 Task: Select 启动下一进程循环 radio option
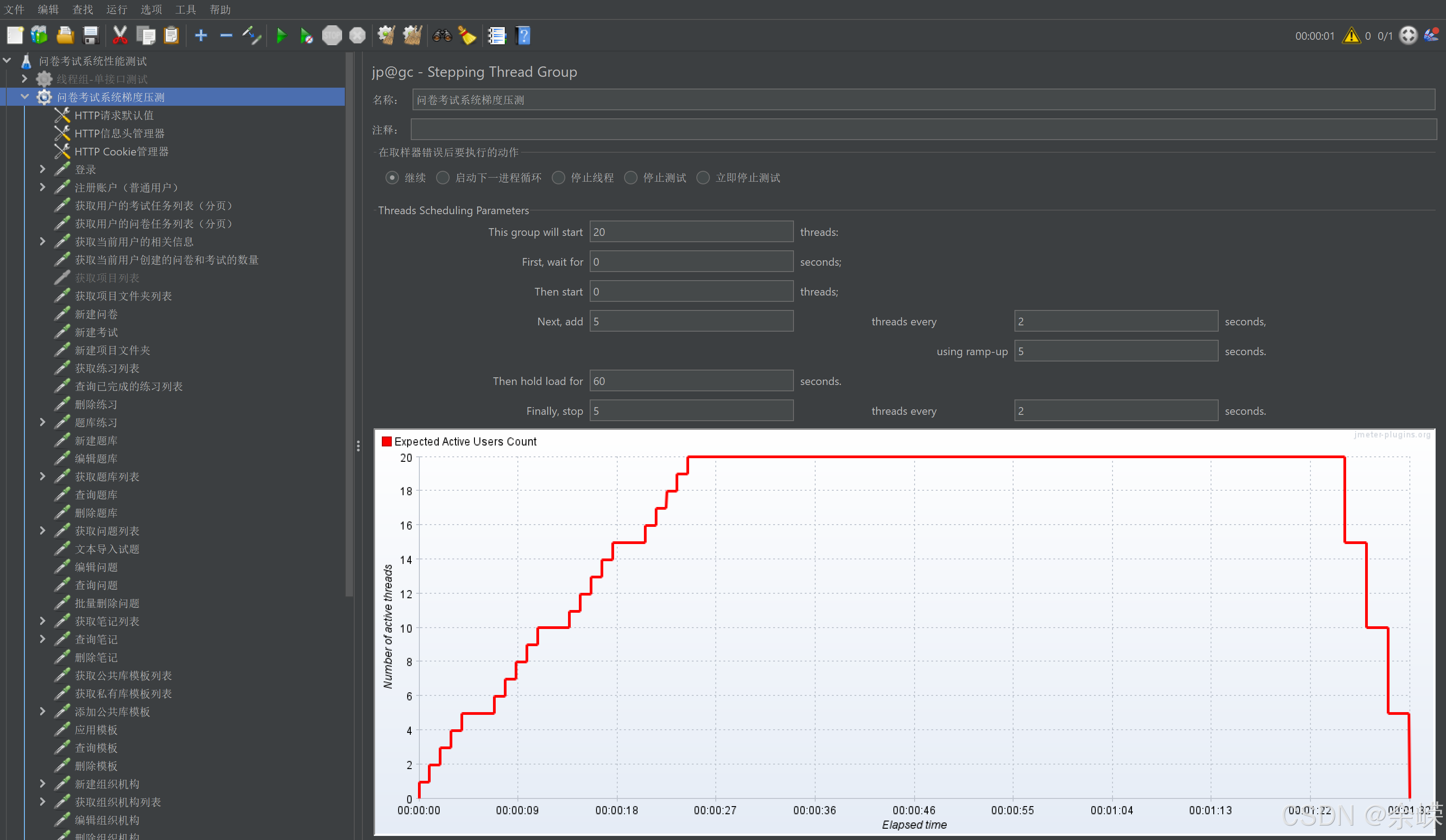click(x=442, y=178)
